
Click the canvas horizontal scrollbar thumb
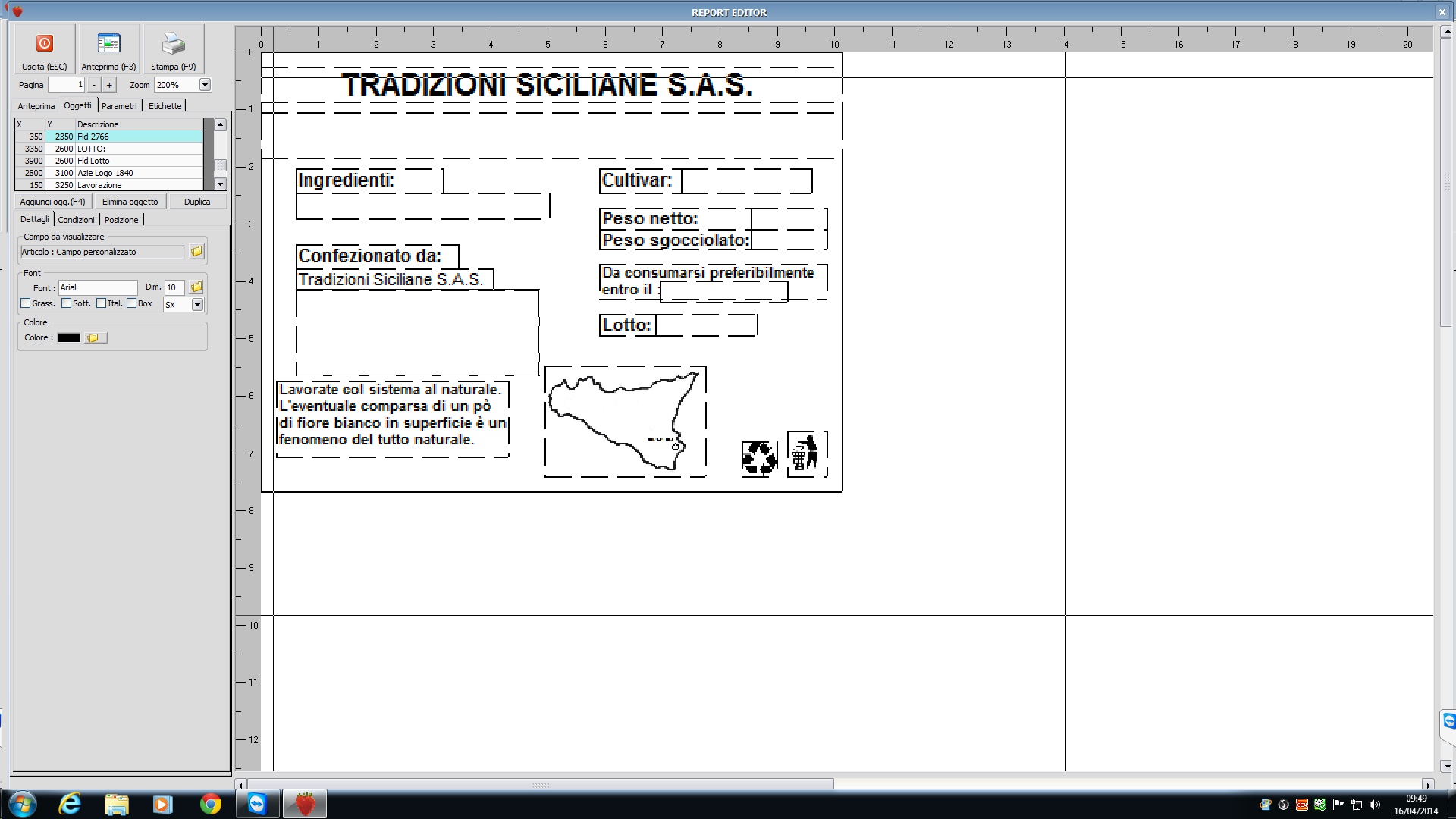click(x=541, y=785)
